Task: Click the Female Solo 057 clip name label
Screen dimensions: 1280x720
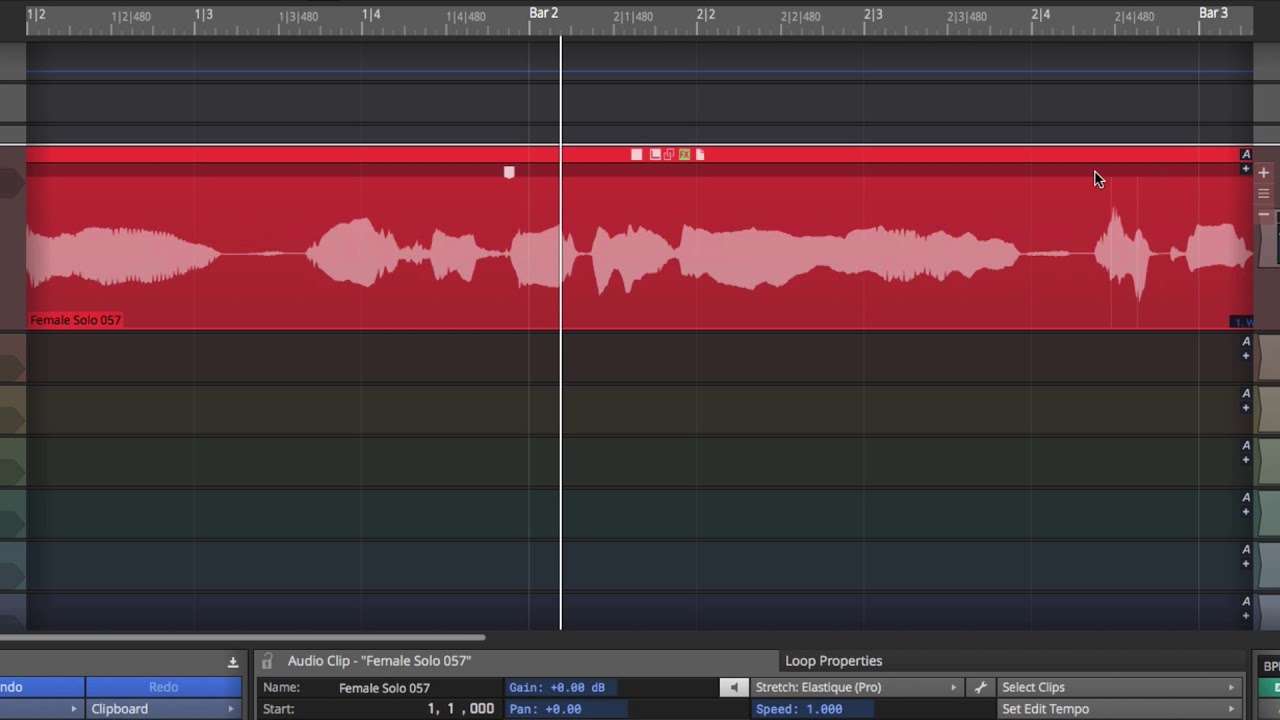Action: click(75, 320)
